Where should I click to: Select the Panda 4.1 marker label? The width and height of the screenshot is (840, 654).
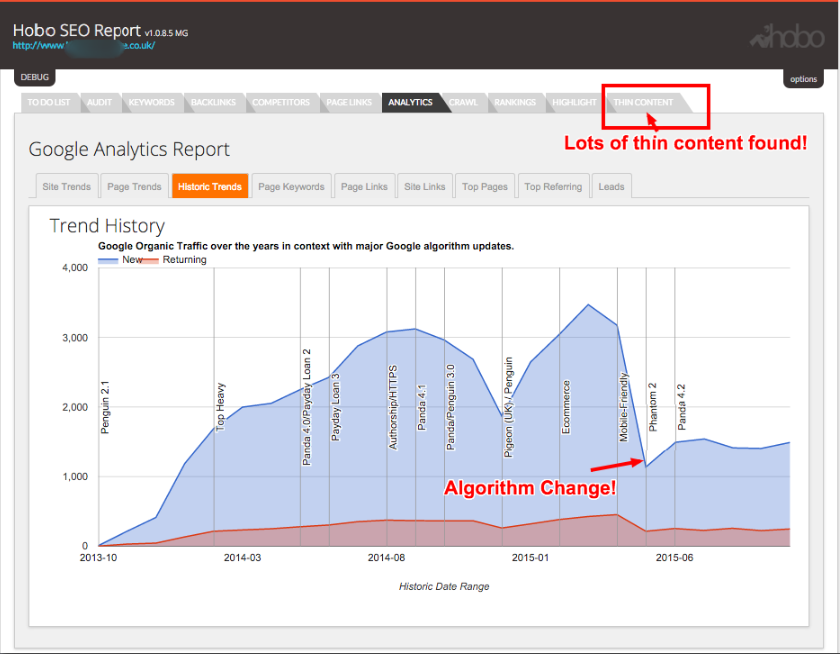(x=422, y=407)
